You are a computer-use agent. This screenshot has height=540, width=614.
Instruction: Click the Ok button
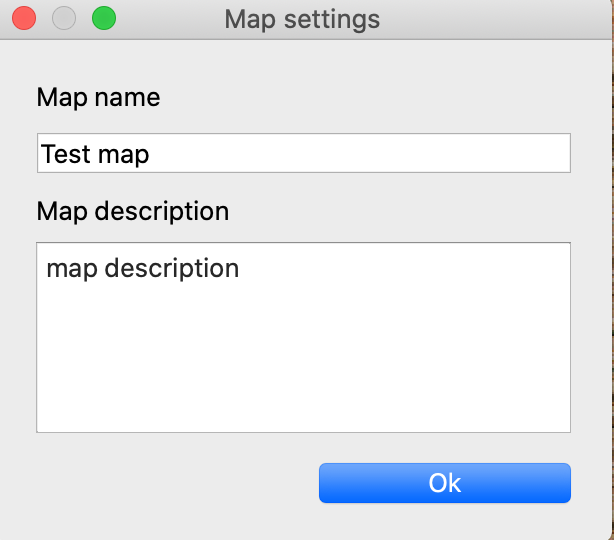444,483
